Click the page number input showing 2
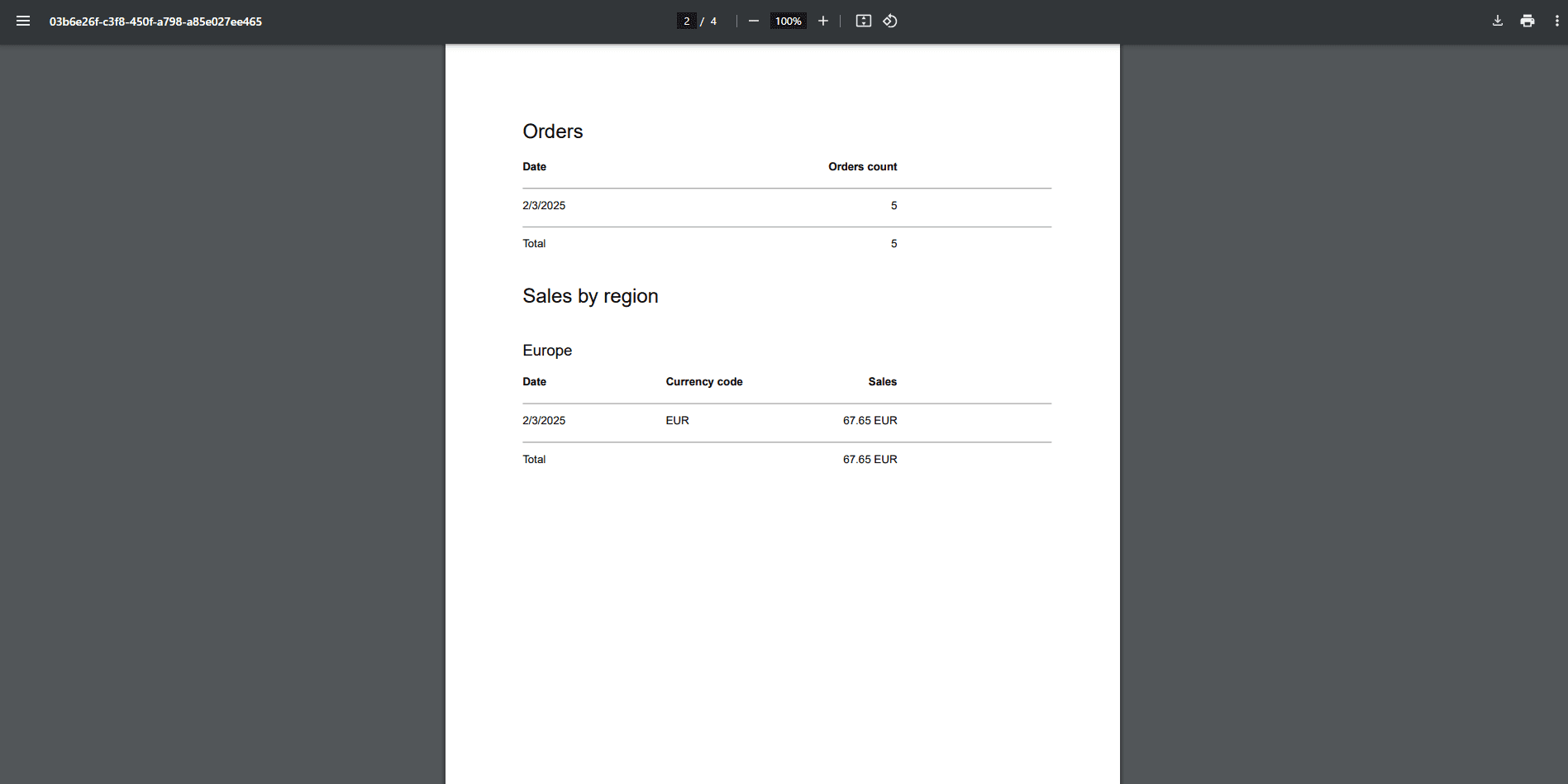 (x=686, y=20)
